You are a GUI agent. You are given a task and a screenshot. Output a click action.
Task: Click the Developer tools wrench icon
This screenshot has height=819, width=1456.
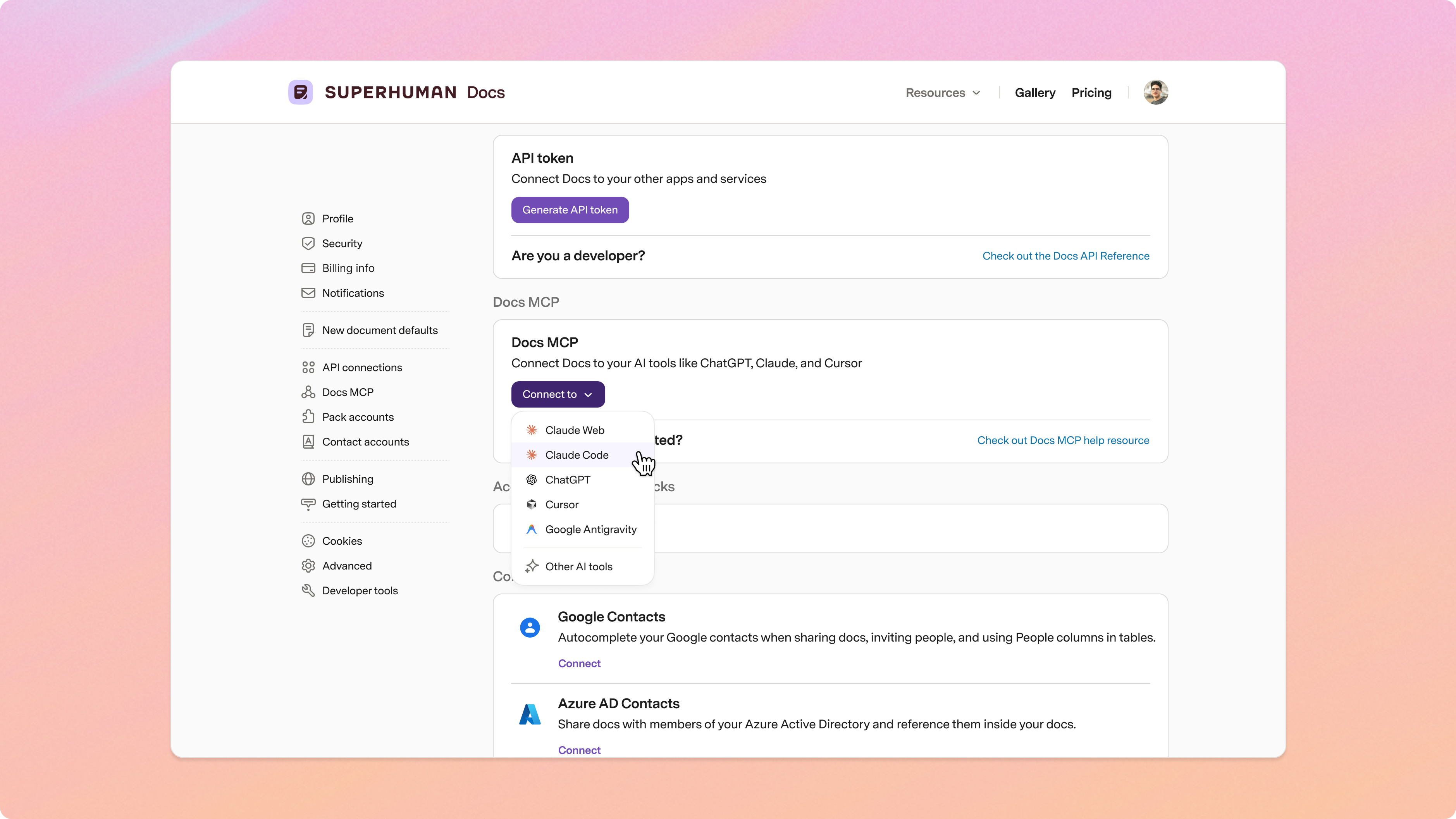coord(308,591)
